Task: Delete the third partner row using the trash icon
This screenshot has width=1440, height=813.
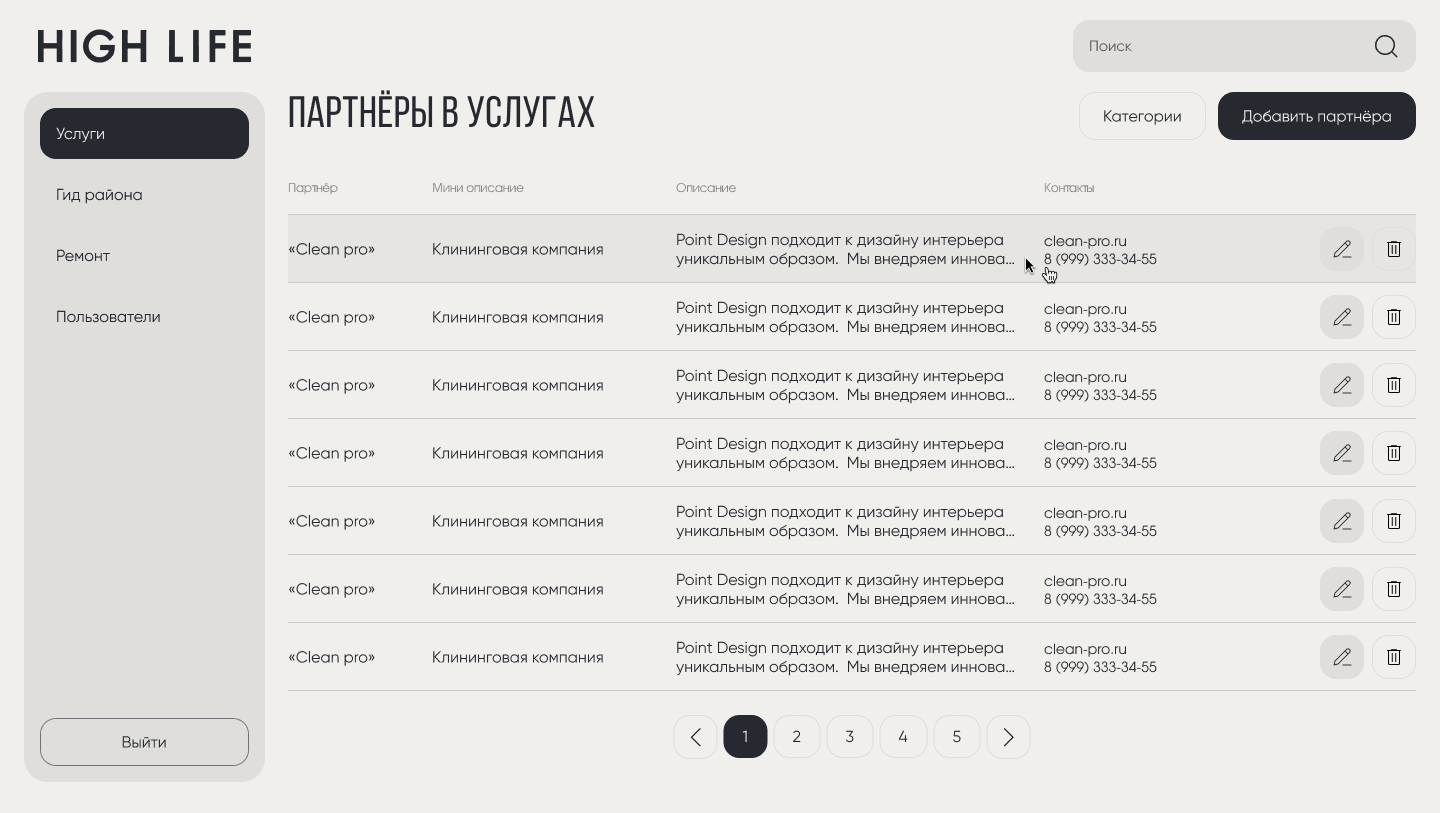Action: (1393, 385)
